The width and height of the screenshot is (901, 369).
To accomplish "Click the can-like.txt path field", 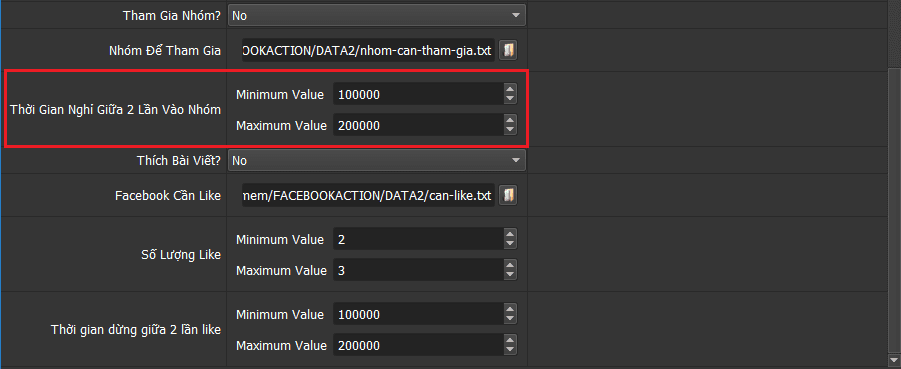I will pos(368,195).
